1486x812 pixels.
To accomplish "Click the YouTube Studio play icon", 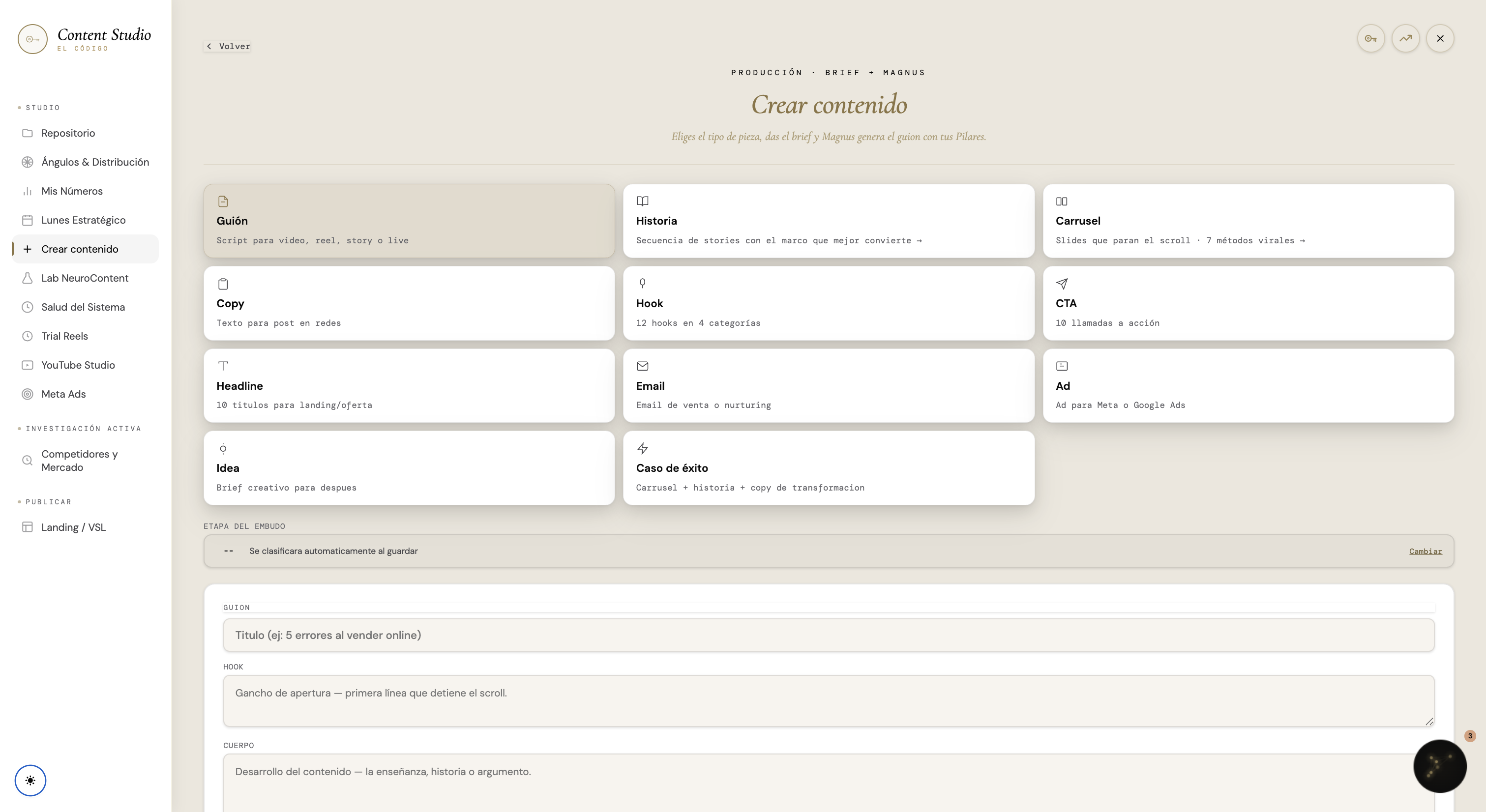I will coord(27,365).
